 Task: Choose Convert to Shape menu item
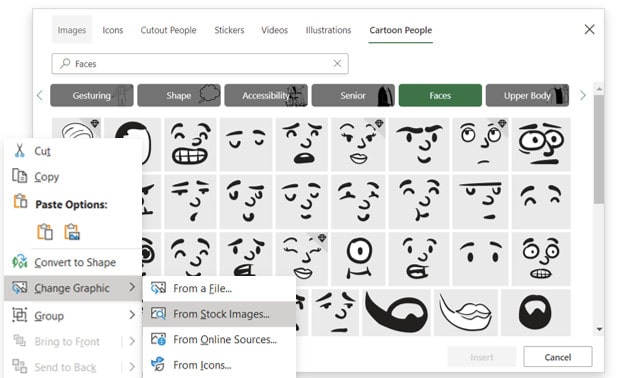tap(73, 262)
